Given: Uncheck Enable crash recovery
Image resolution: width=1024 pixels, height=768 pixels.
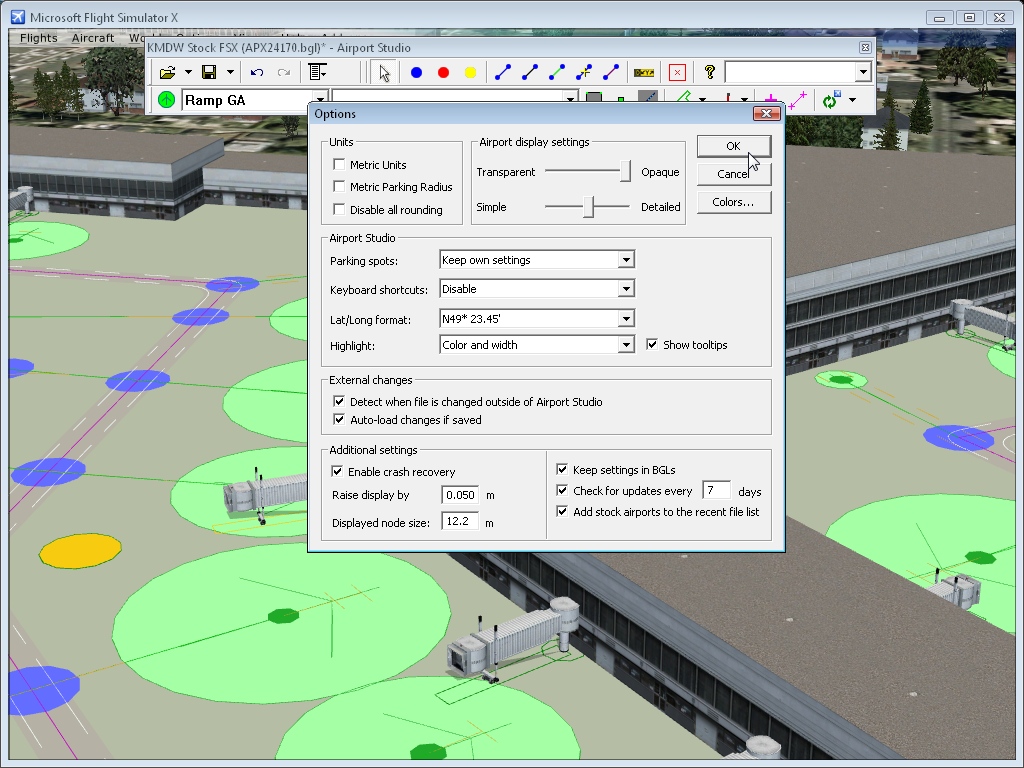Looking at the screenshot, I should coord(337,472).
